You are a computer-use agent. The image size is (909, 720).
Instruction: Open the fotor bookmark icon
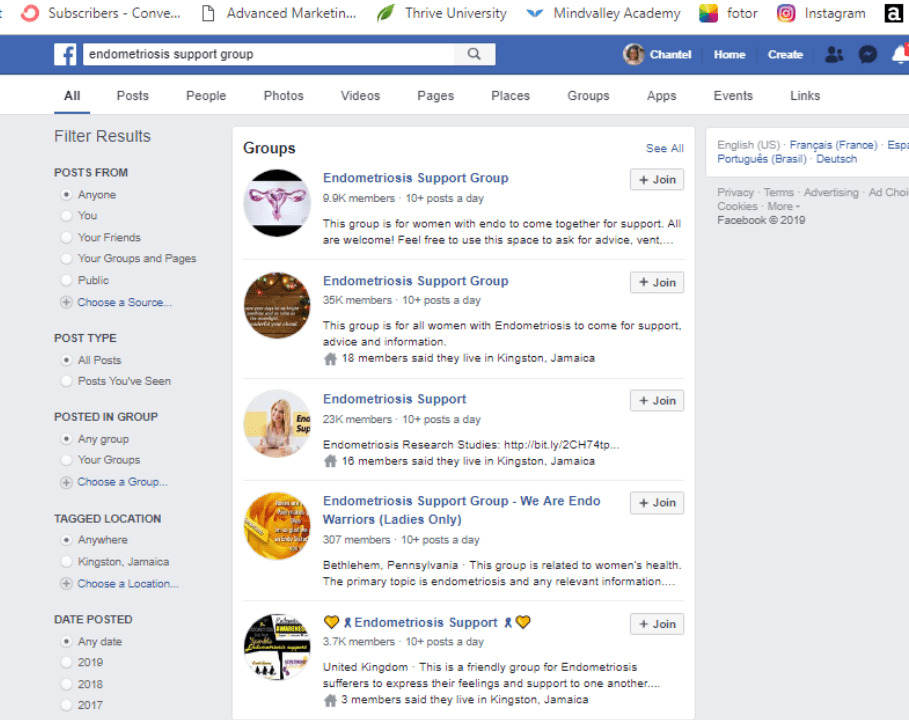tap(708, 13)
